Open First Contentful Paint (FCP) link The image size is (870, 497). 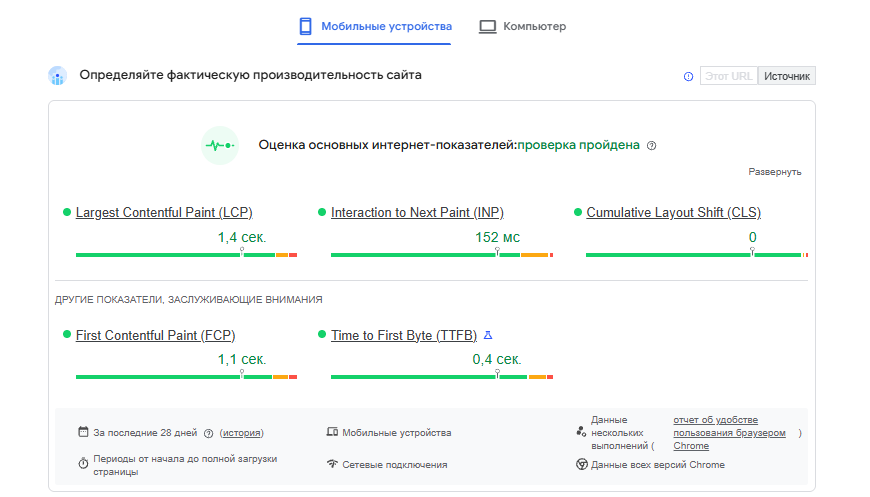(155, 336)
